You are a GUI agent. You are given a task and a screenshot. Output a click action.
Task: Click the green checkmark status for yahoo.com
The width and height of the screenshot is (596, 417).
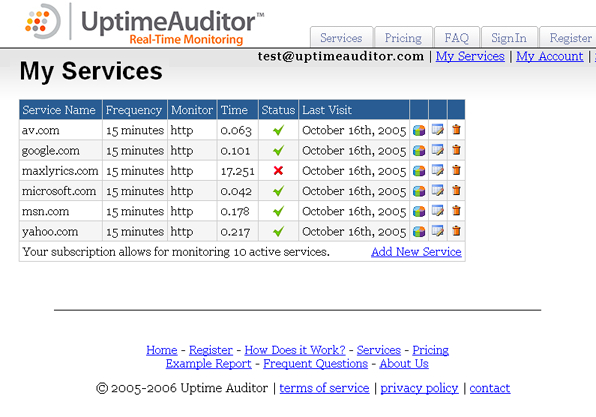coord(279,231)
